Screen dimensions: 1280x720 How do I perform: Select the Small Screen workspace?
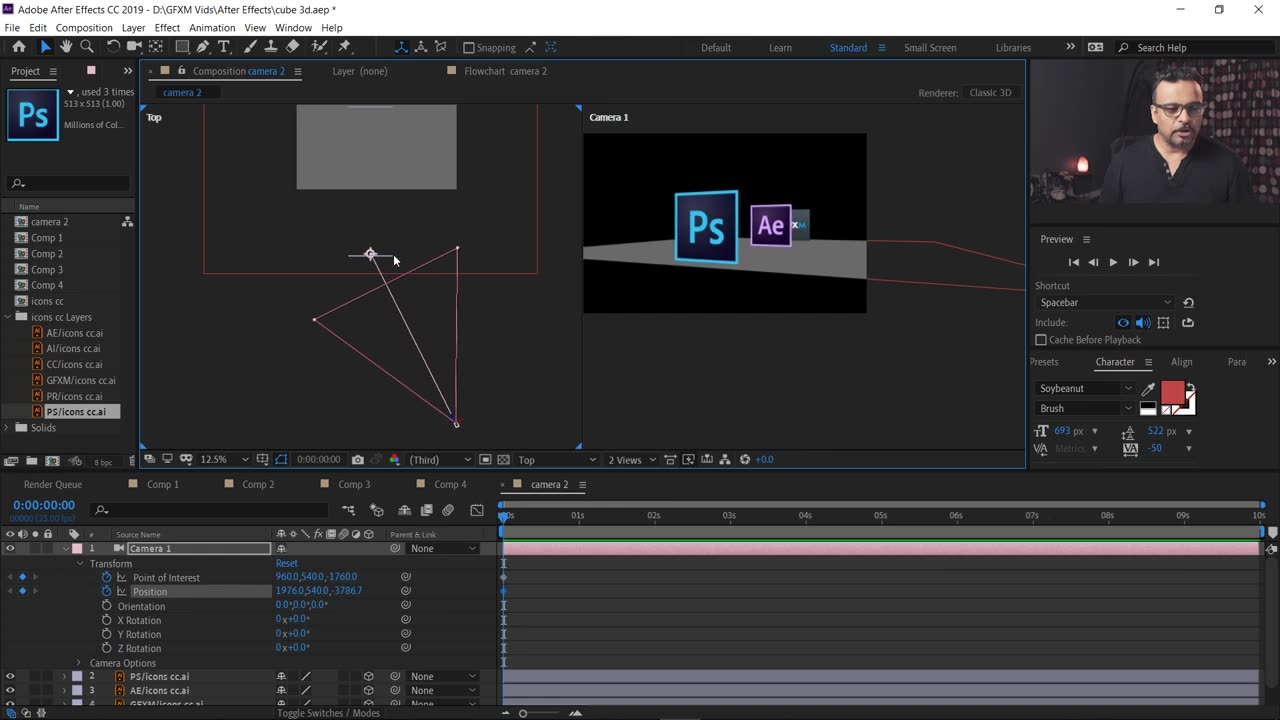point(930,48)
